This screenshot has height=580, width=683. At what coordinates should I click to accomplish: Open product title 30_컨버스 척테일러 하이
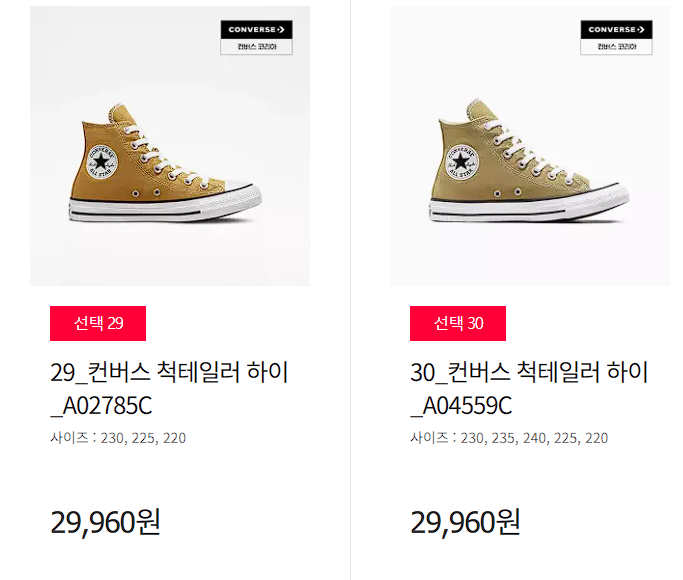click(529, 372)
